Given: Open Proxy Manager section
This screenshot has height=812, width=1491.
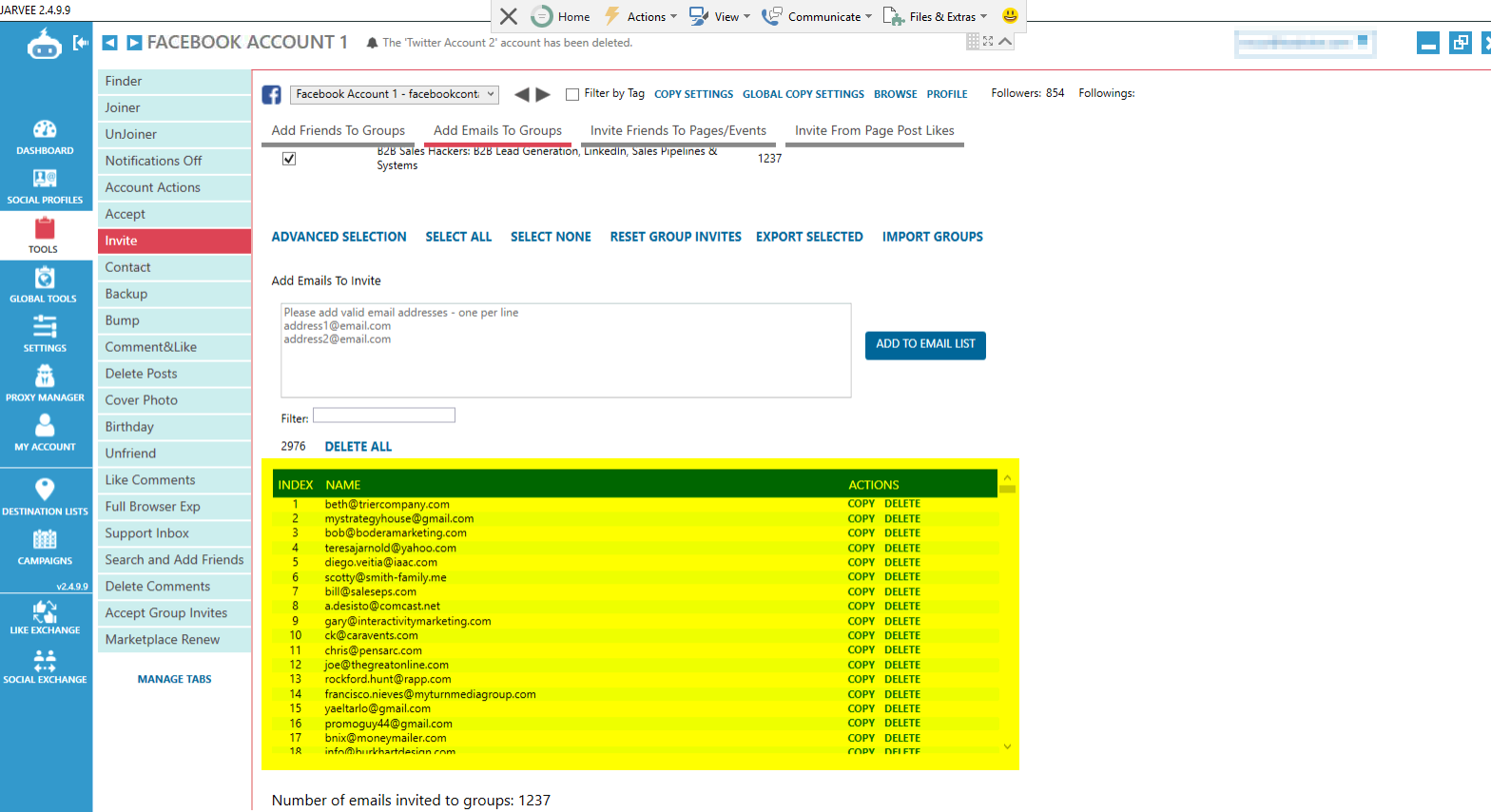Looking at the screenshot, I should click(x=45, y=384).
